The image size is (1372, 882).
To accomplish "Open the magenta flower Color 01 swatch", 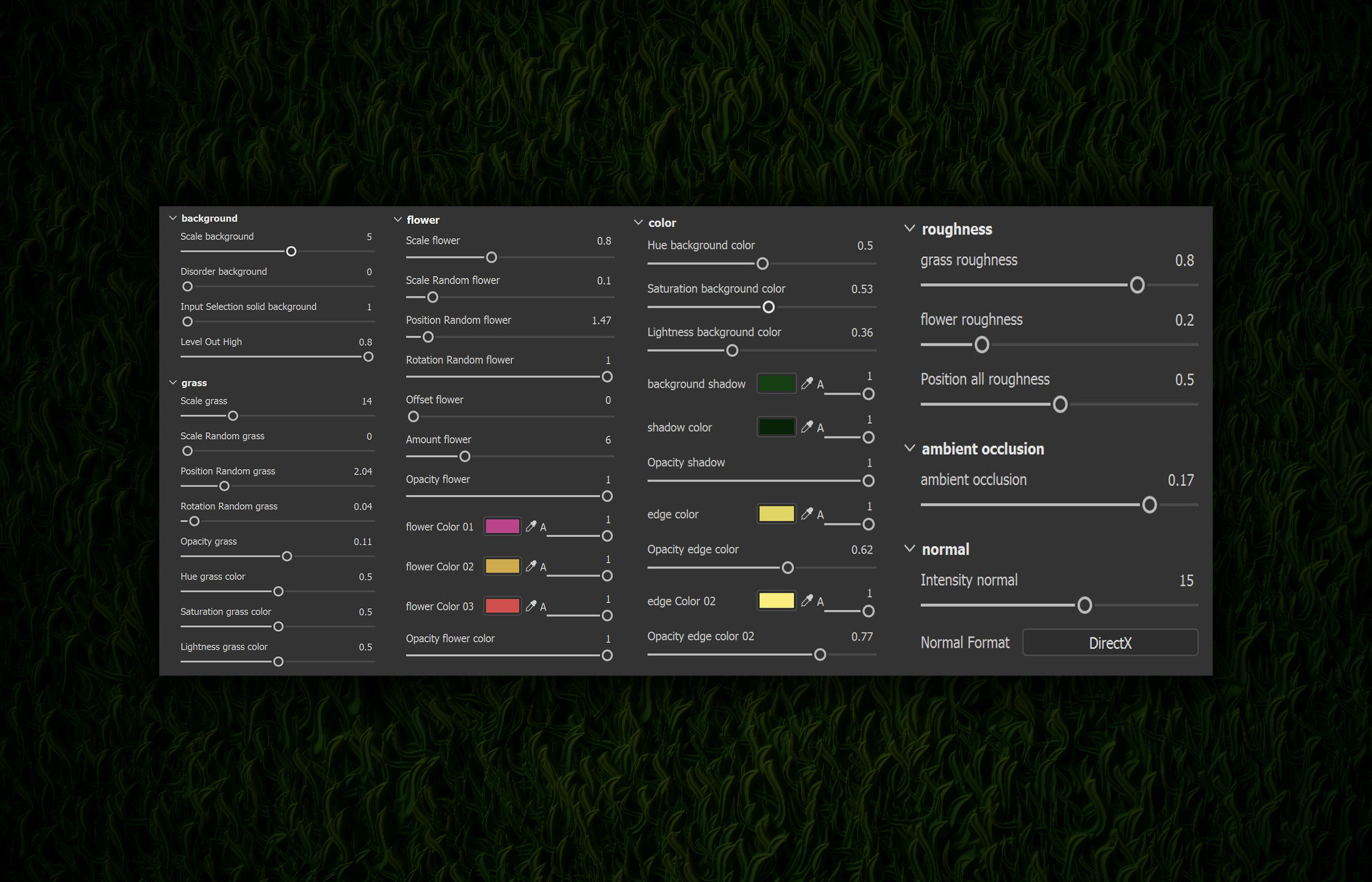I will click(502, 526).
